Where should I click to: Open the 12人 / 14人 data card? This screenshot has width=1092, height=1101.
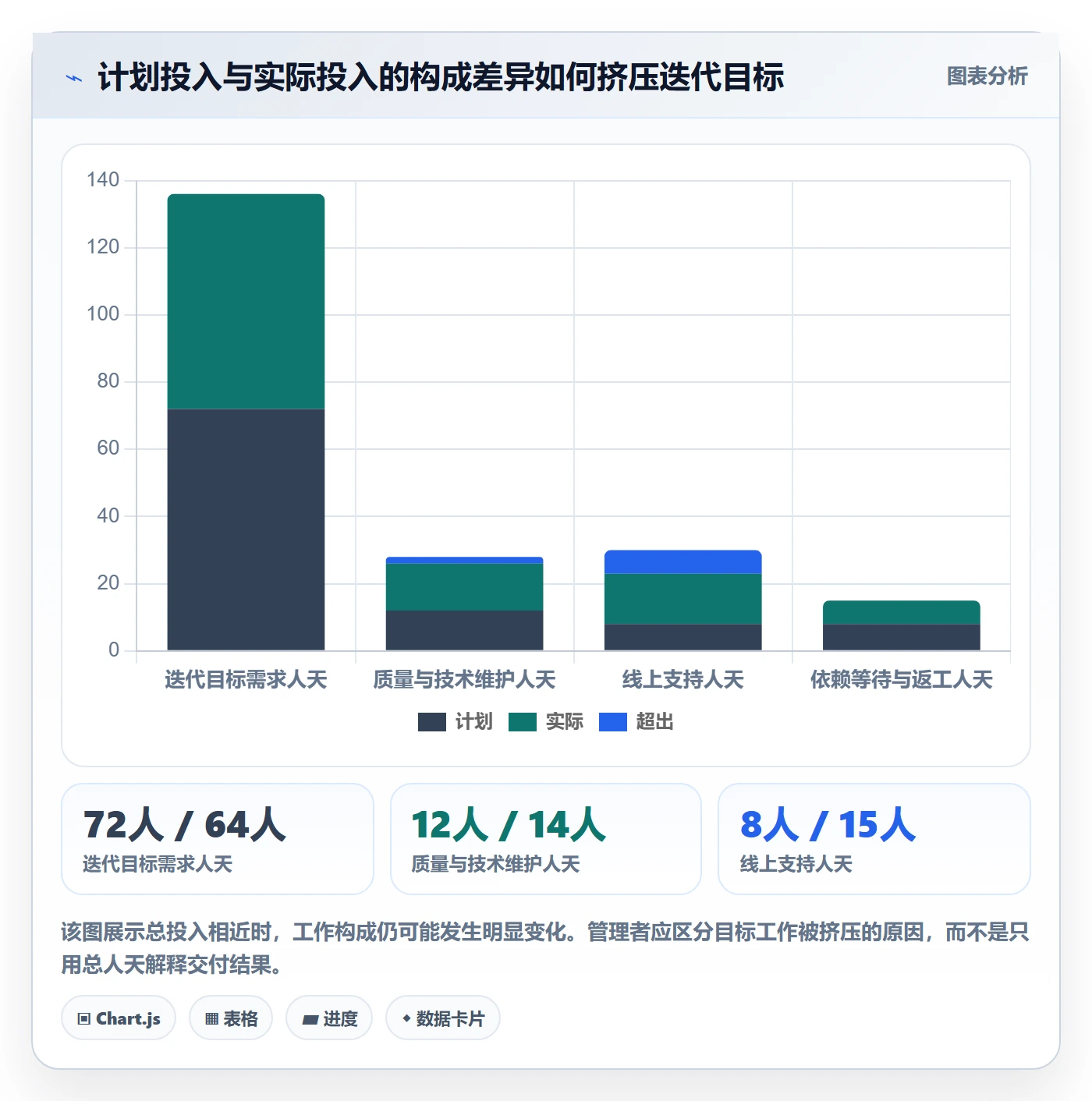point(546,839)
